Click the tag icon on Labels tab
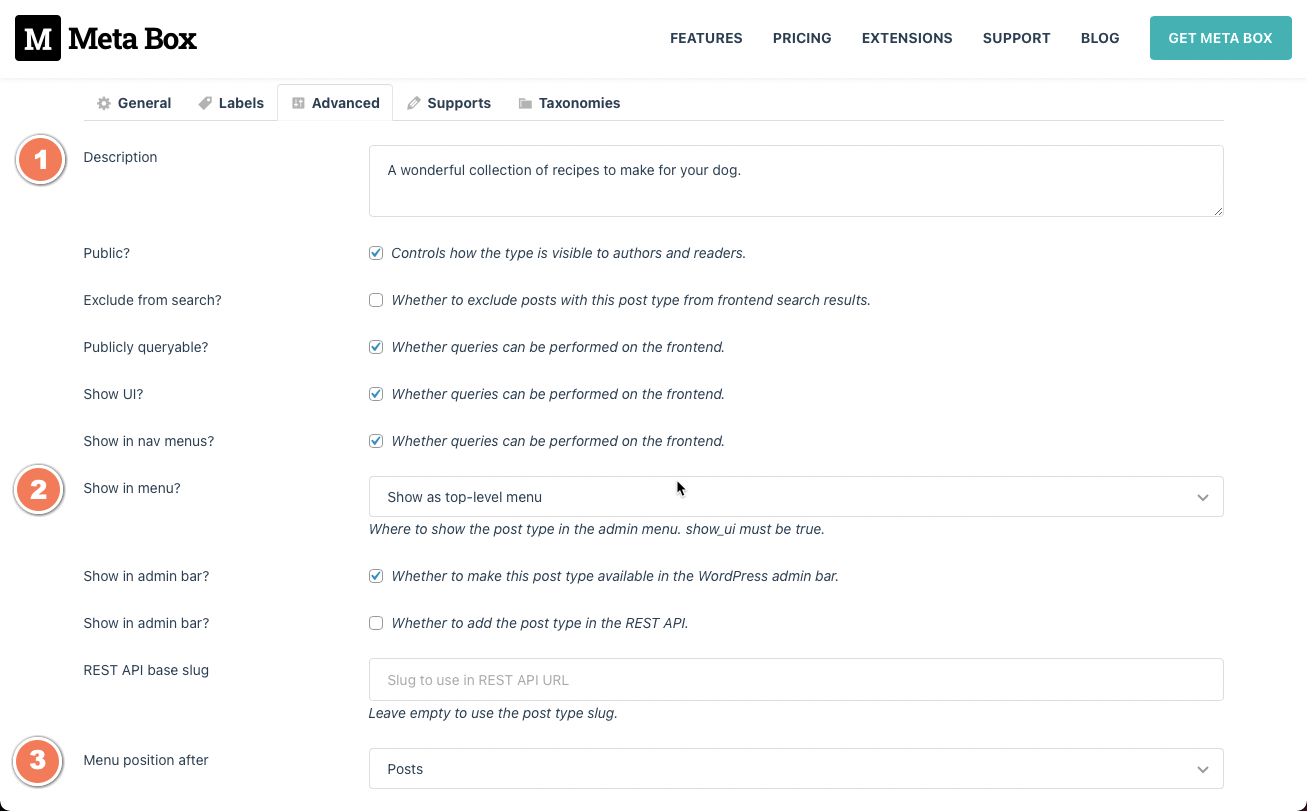The image size is (1307, 811). pyautogui.click(x=205, y=103)
